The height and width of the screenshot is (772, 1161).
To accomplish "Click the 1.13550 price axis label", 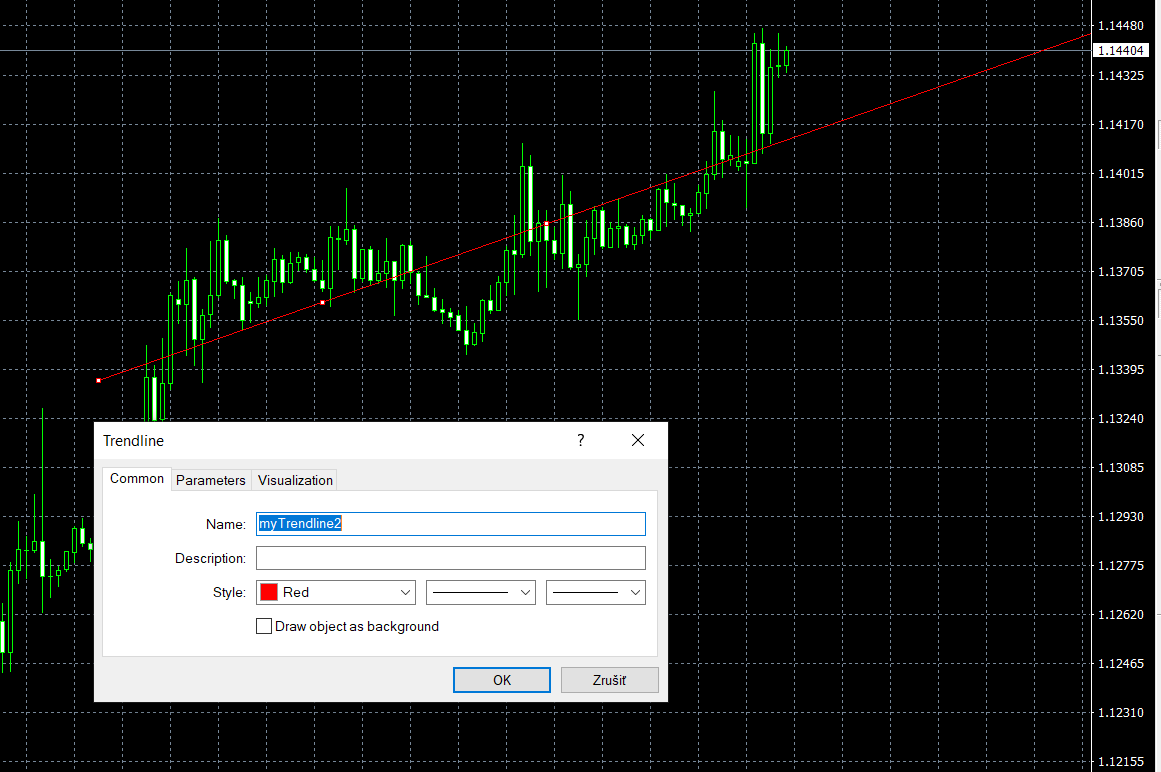I will coord(1120,320).
